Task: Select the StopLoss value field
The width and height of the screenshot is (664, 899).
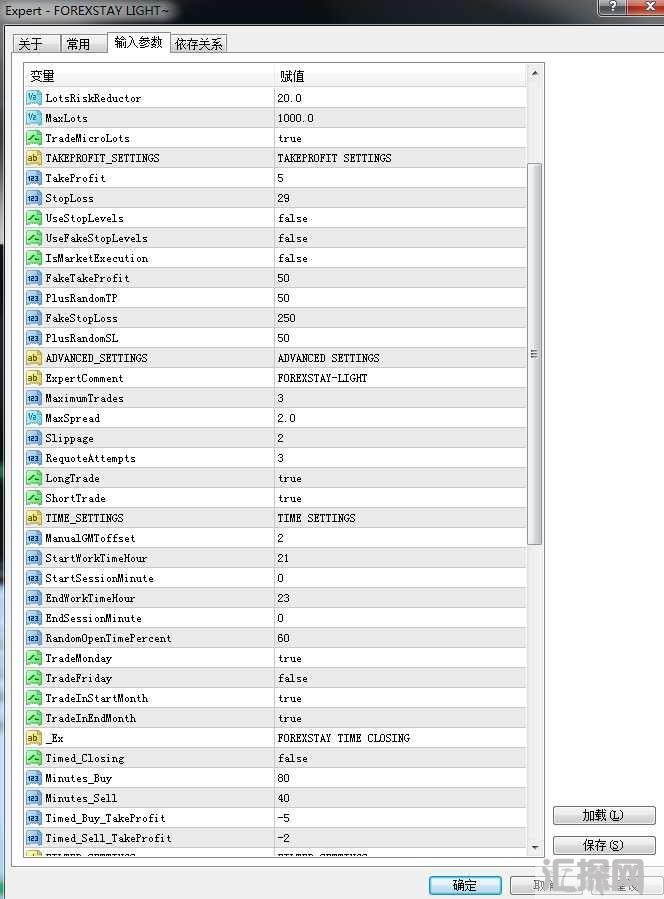Action: 399,198
